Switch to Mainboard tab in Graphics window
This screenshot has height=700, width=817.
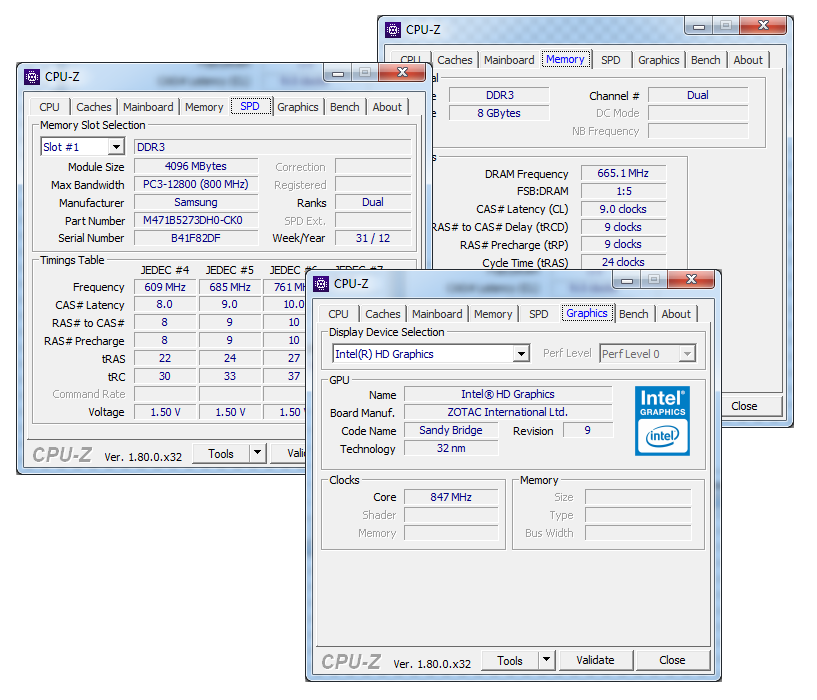pyautogui.click(x=437, y=314)
